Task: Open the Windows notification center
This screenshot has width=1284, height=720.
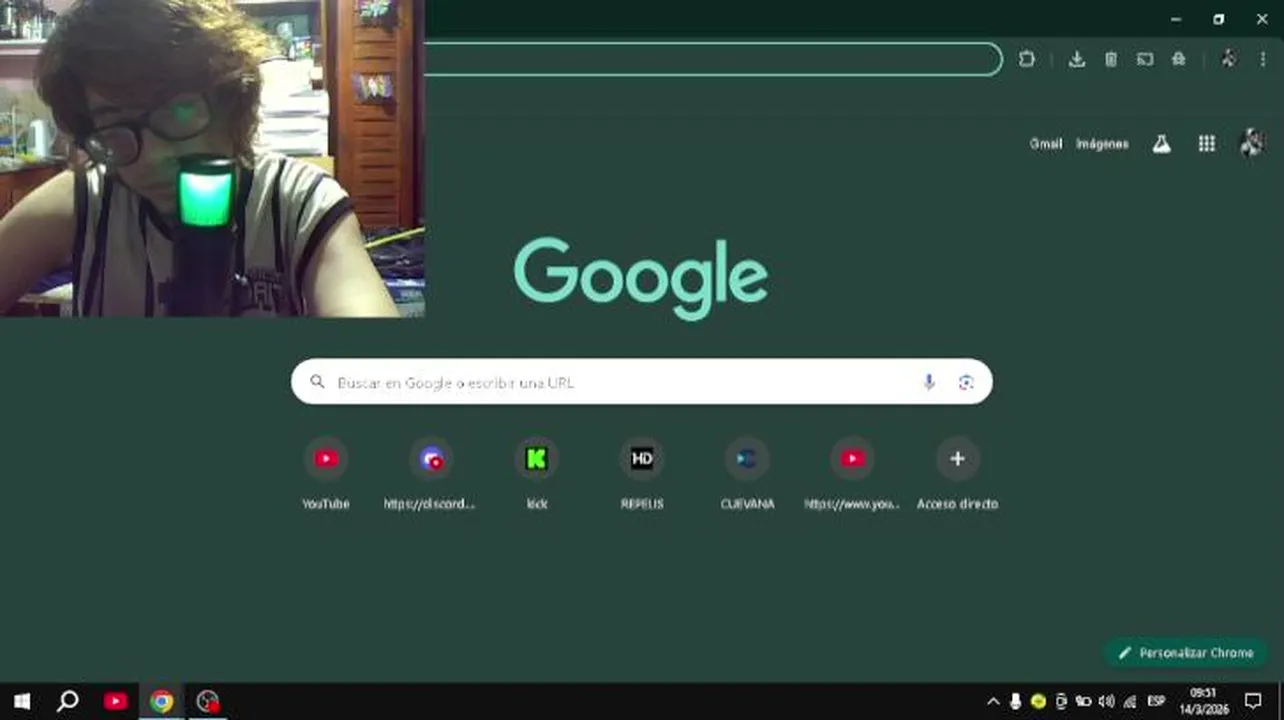Action: [x=1253, y=701]
